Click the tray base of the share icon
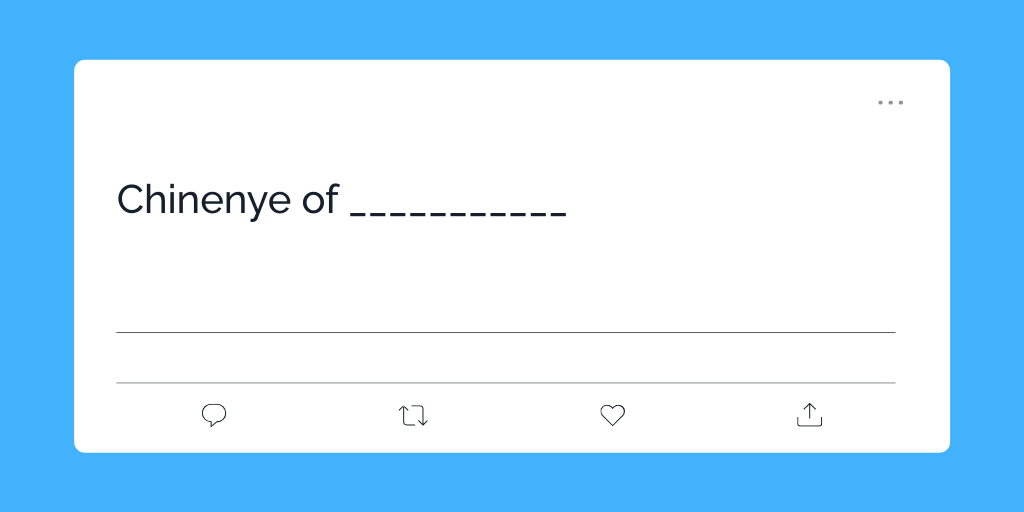The height and width of the screenshot is (512, 1024). coord(809,424)
